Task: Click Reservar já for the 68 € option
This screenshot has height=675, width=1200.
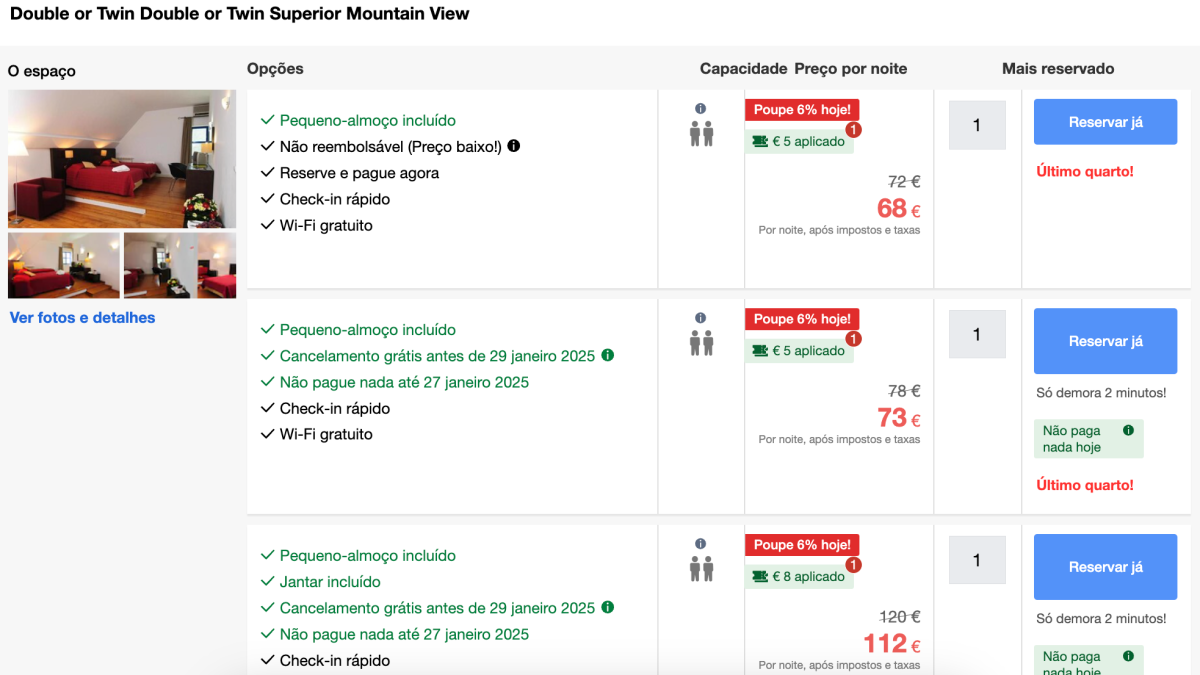Action: click(x=1105, y=122)
